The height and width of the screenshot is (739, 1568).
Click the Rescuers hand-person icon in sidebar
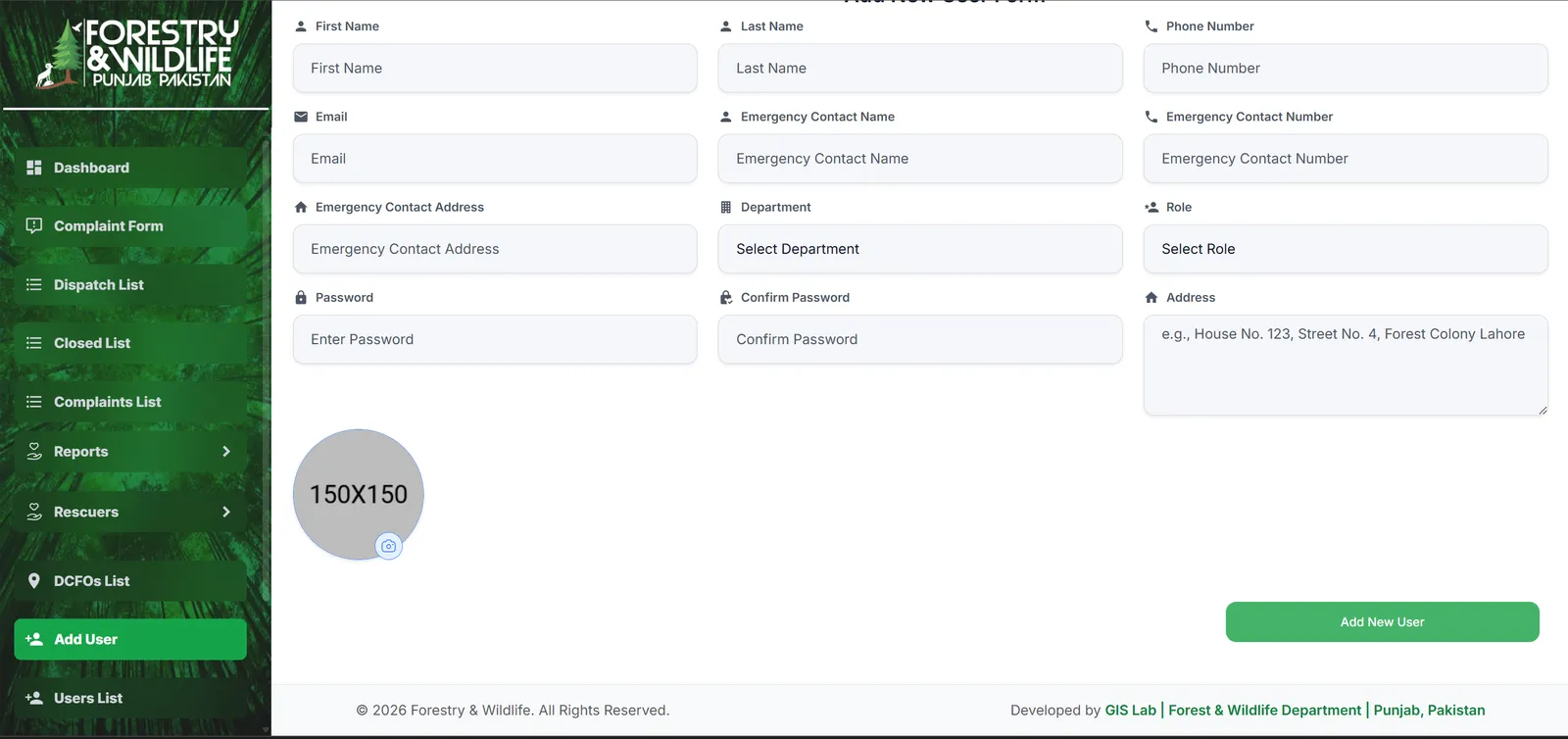[34, 512]
